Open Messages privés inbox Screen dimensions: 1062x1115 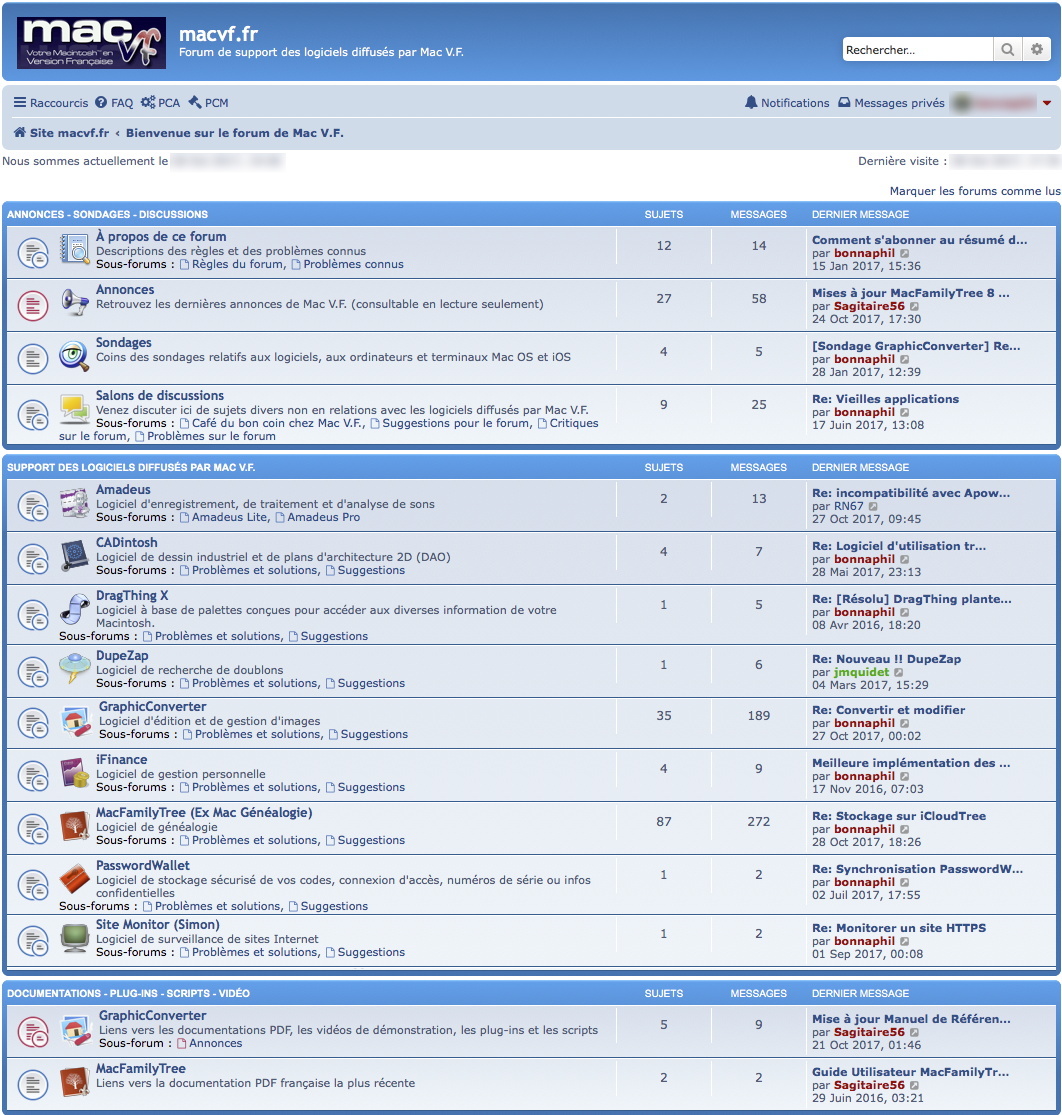[891, 102]
